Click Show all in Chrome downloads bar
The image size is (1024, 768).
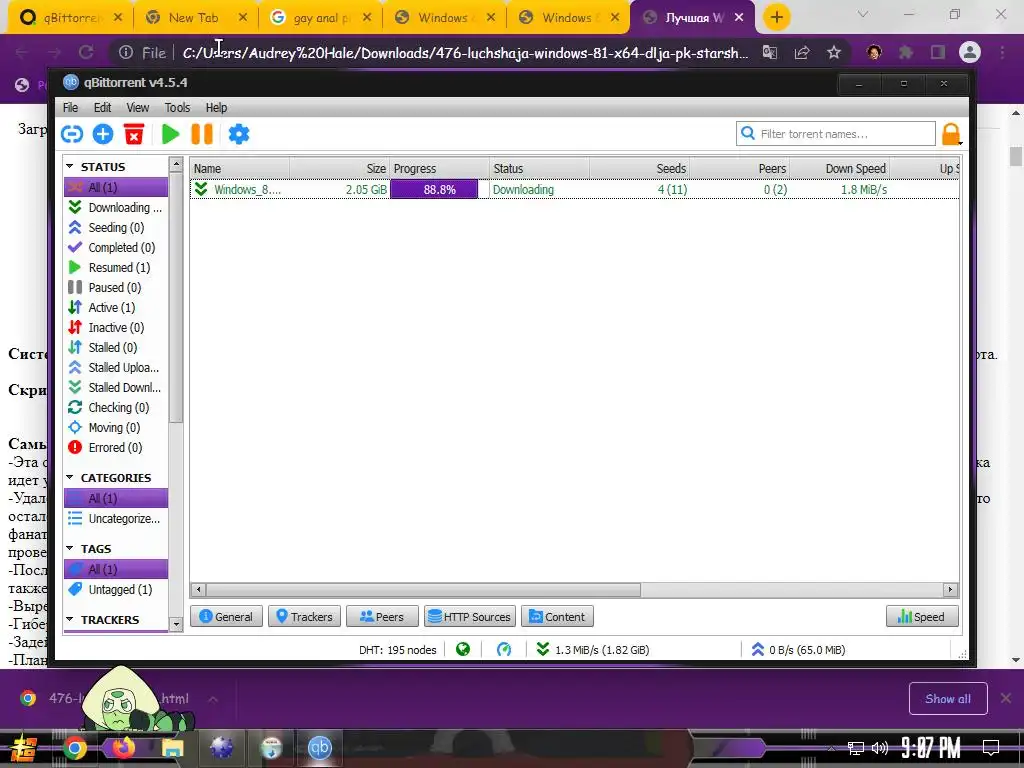pyautogui.click(x=948, y=699)
